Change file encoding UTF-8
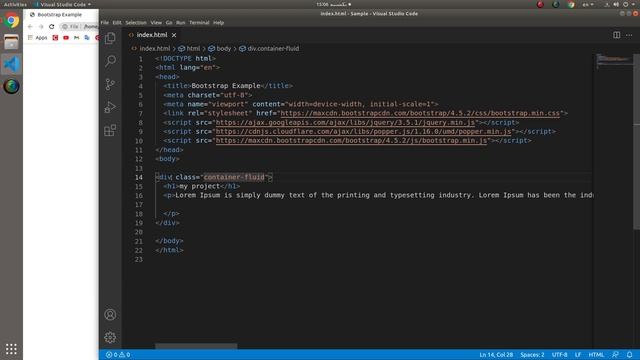The width and height of the screenshot is (640, 360). [x=560, y=355]
